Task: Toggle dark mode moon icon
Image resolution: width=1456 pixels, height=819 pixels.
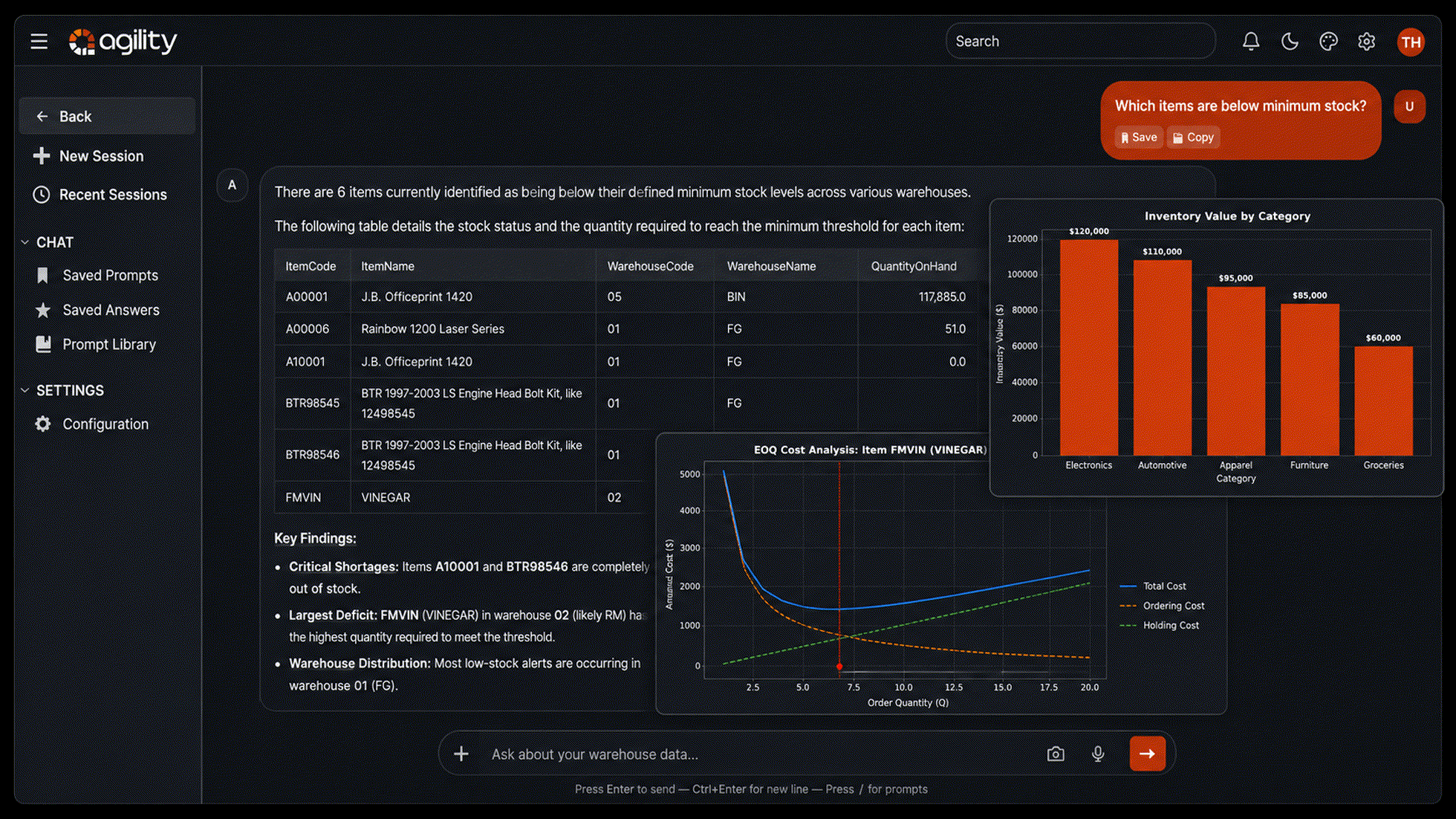Action: pos(1290,42)
